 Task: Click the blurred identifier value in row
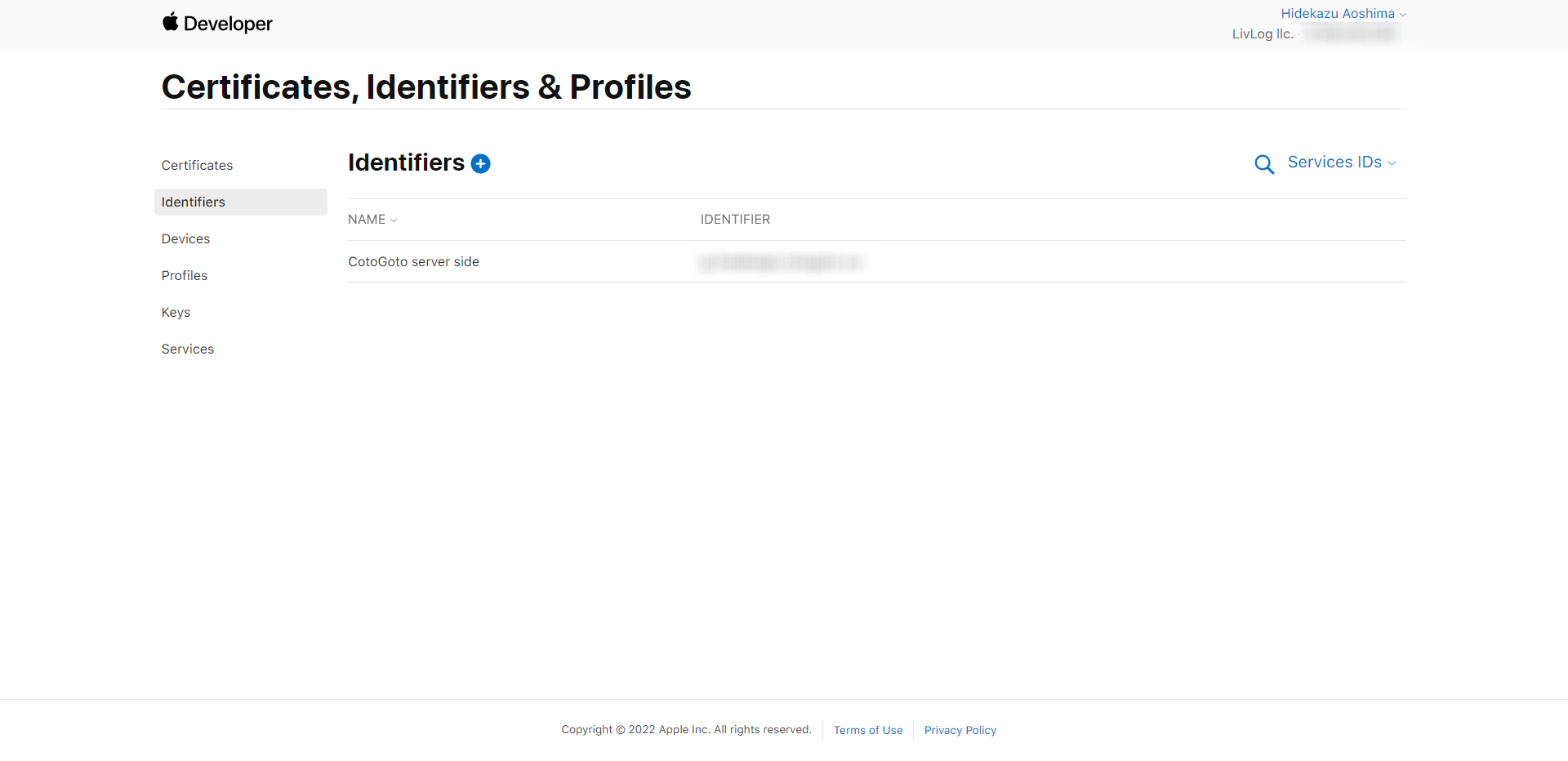click(x=780, y=262)
